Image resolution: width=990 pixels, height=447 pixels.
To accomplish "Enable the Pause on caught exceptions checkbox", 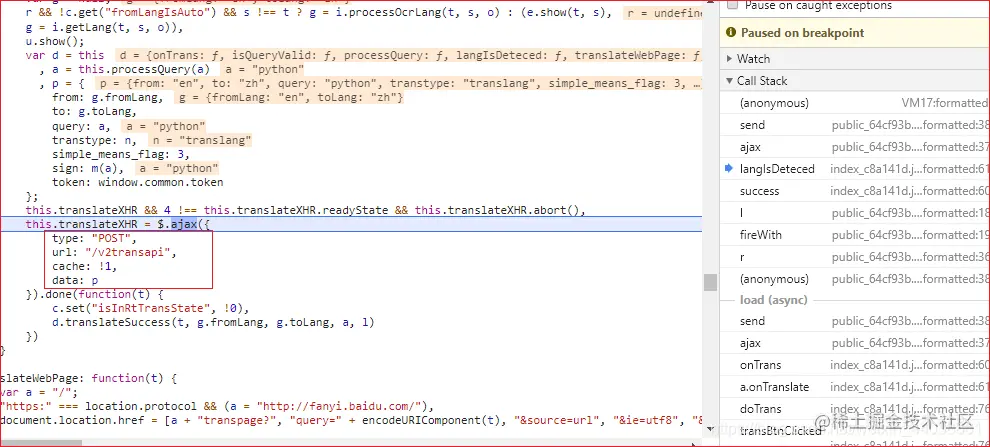I will tap(732, 5).
